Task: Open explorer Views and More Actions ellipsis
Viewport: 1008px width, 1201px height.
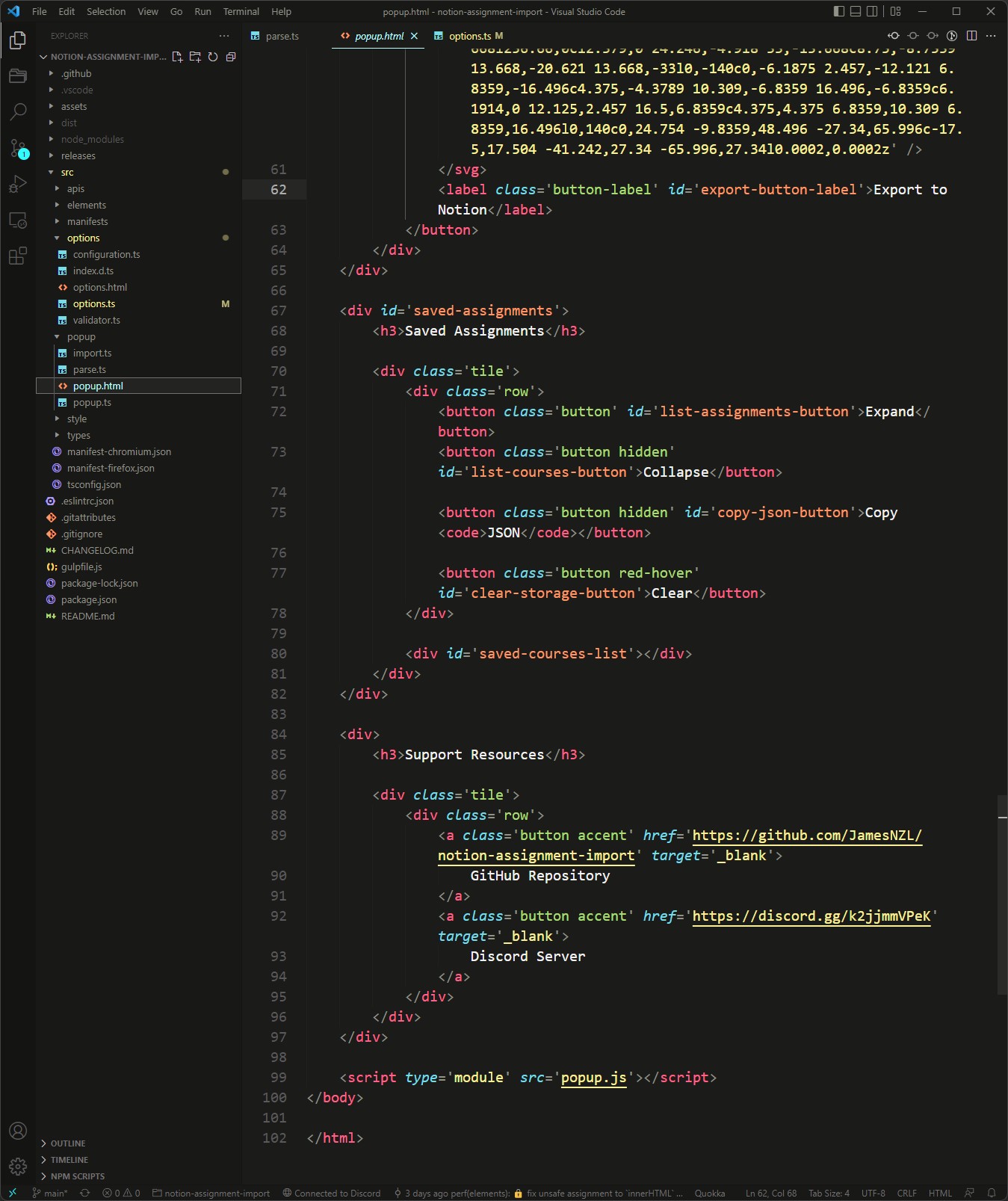Action: [224, 36]
